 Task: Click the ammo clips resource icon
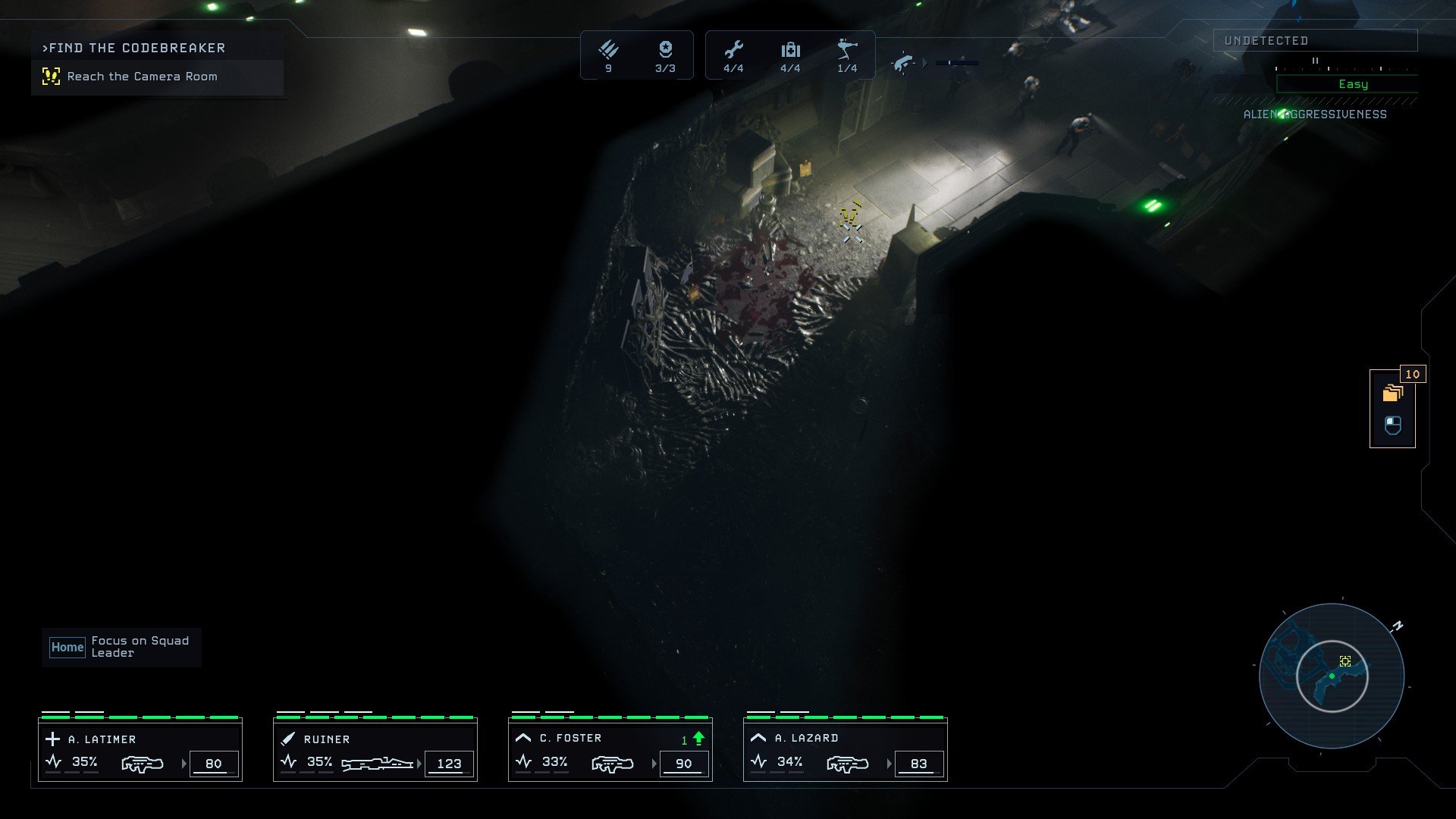point(608,50)
